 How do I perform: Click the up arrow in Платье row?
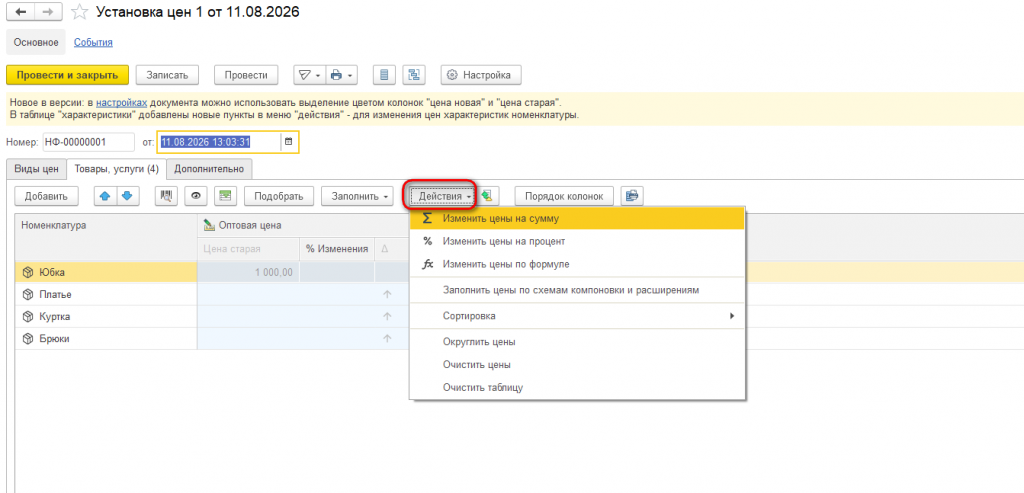click(387, 294)
